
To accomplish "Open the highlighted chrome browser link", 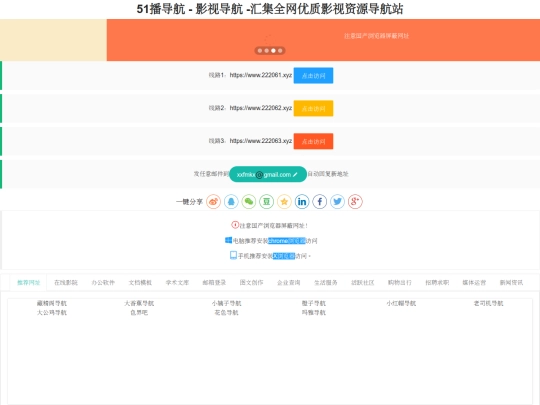I will 287,241.
